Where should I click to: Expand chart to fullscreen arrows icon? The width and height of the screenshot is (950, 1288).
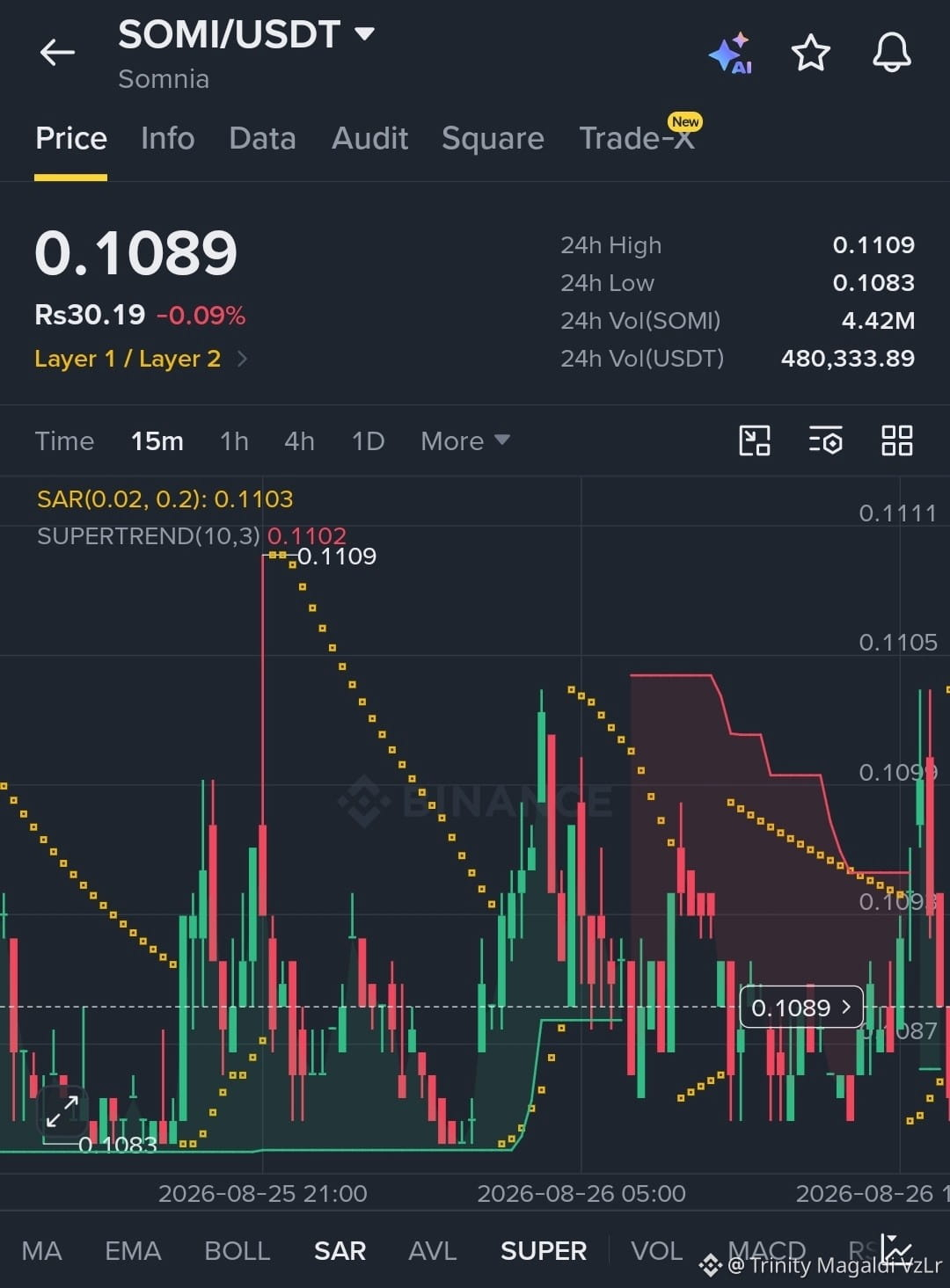click(62, 1111)
